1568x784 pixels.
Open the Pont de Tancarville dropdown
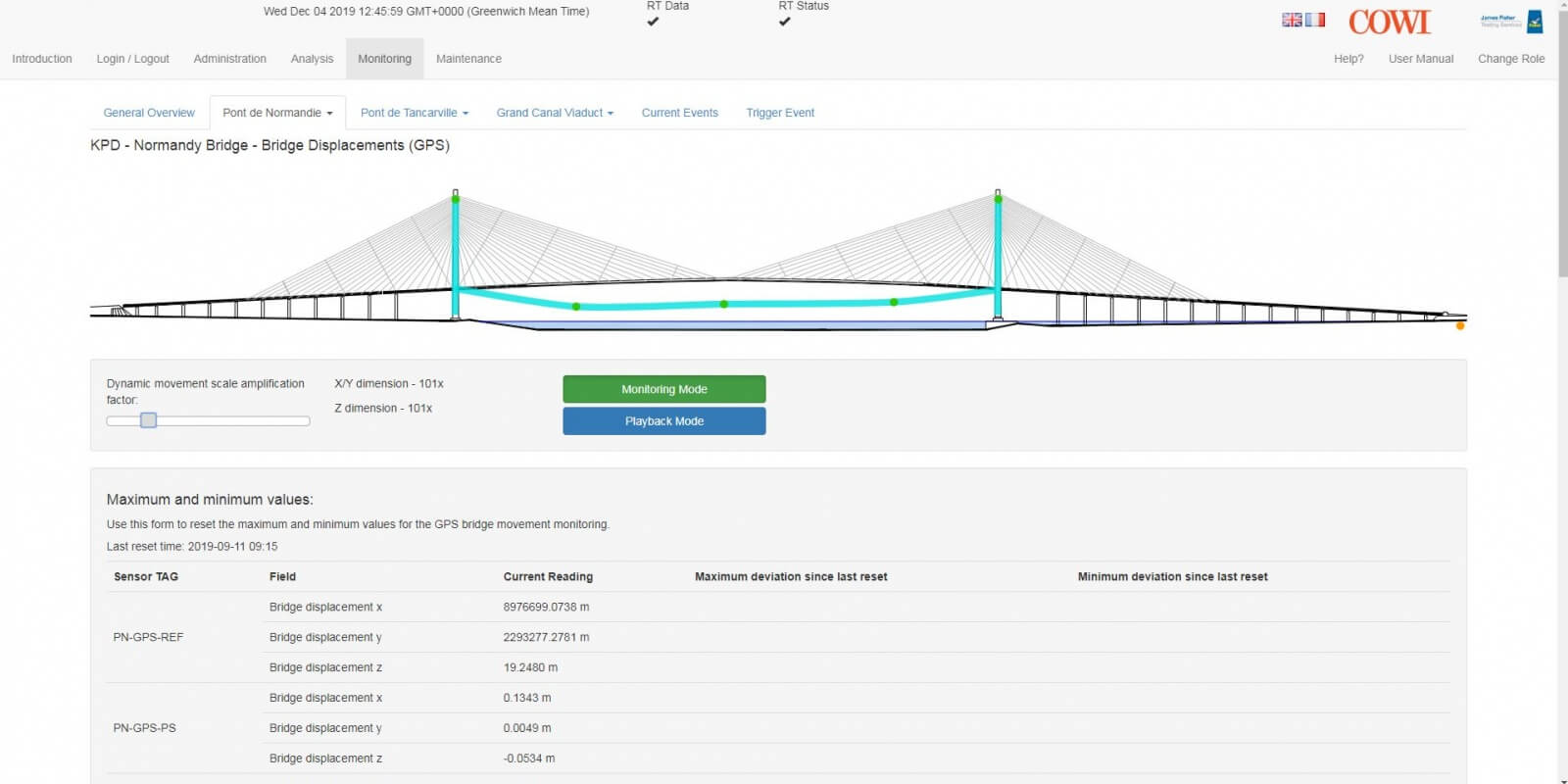tap(414, 113)
